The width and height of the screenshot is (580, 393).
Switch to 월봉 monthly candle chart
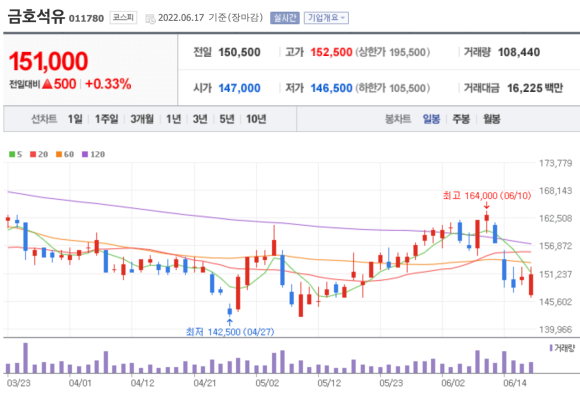click(492, 119)
